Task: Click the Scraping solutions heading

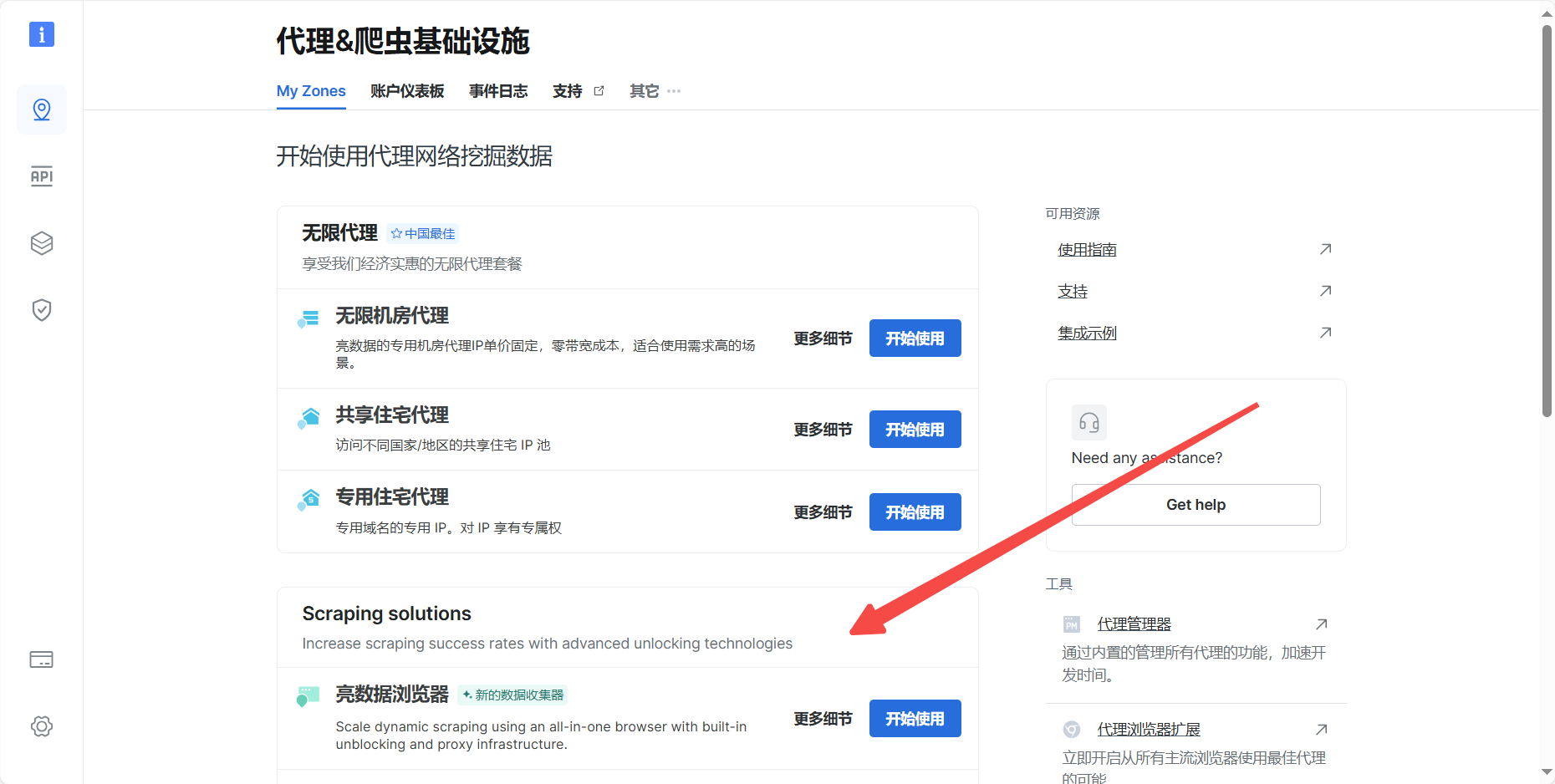Action: click(387, 613)
